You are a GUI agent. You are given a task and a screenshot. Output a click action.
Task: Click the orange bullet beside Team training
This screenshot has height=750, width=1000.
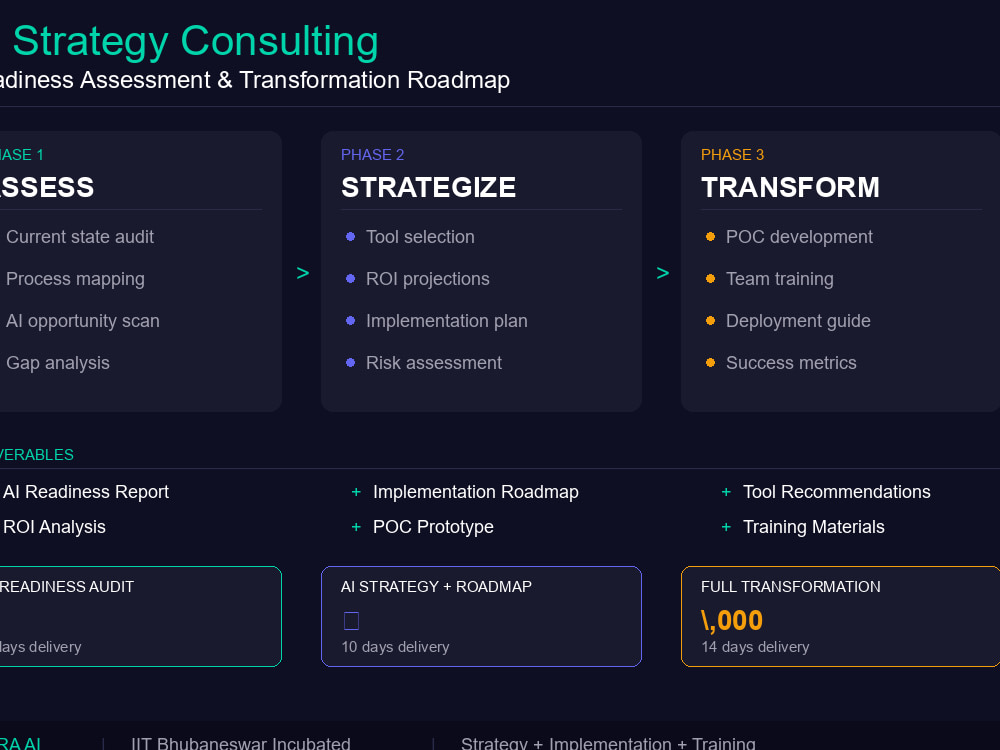[710, 279]
